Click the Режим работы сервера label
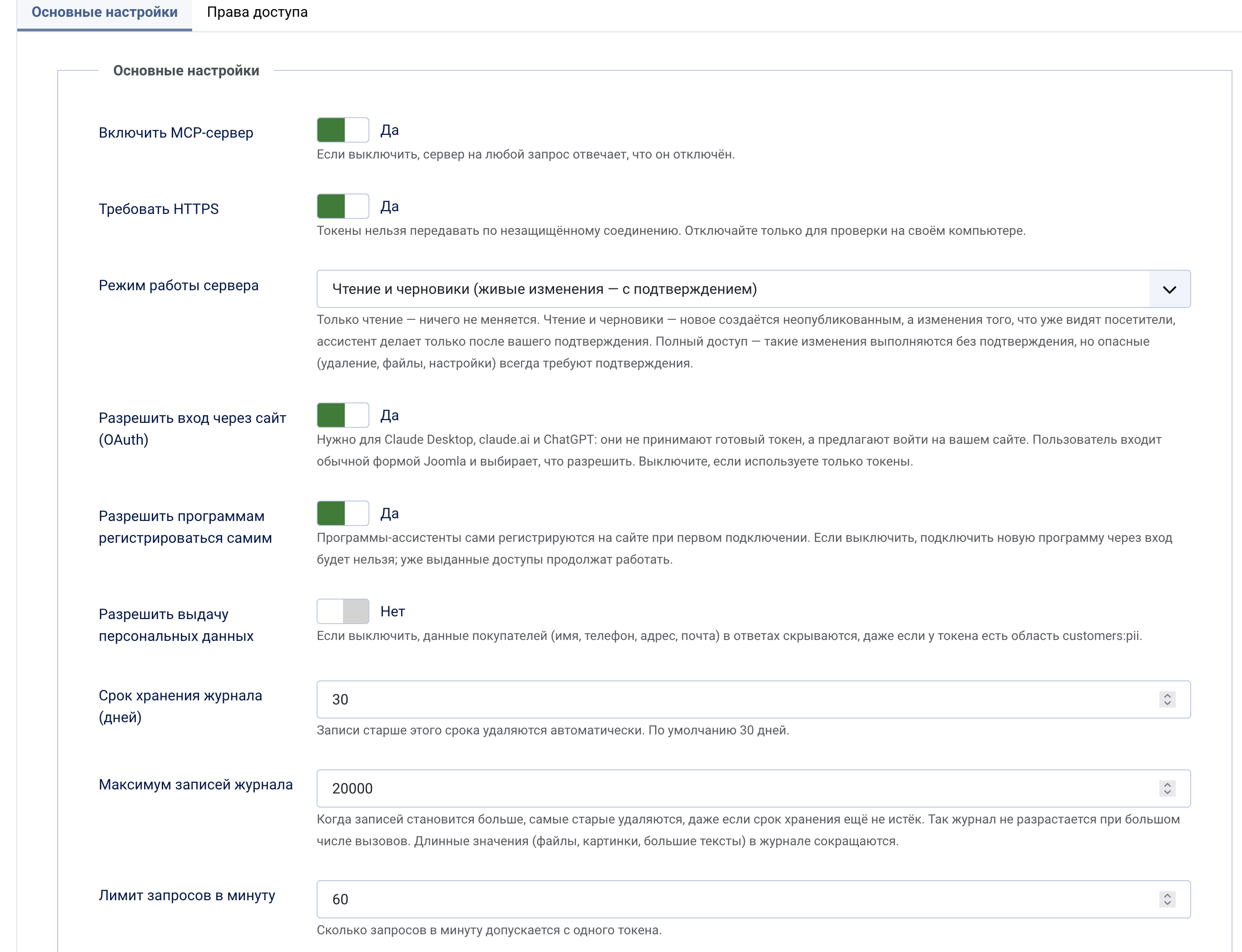This screenshot has width=1242, height=952. pyautogui.click(x=179, y=286)
